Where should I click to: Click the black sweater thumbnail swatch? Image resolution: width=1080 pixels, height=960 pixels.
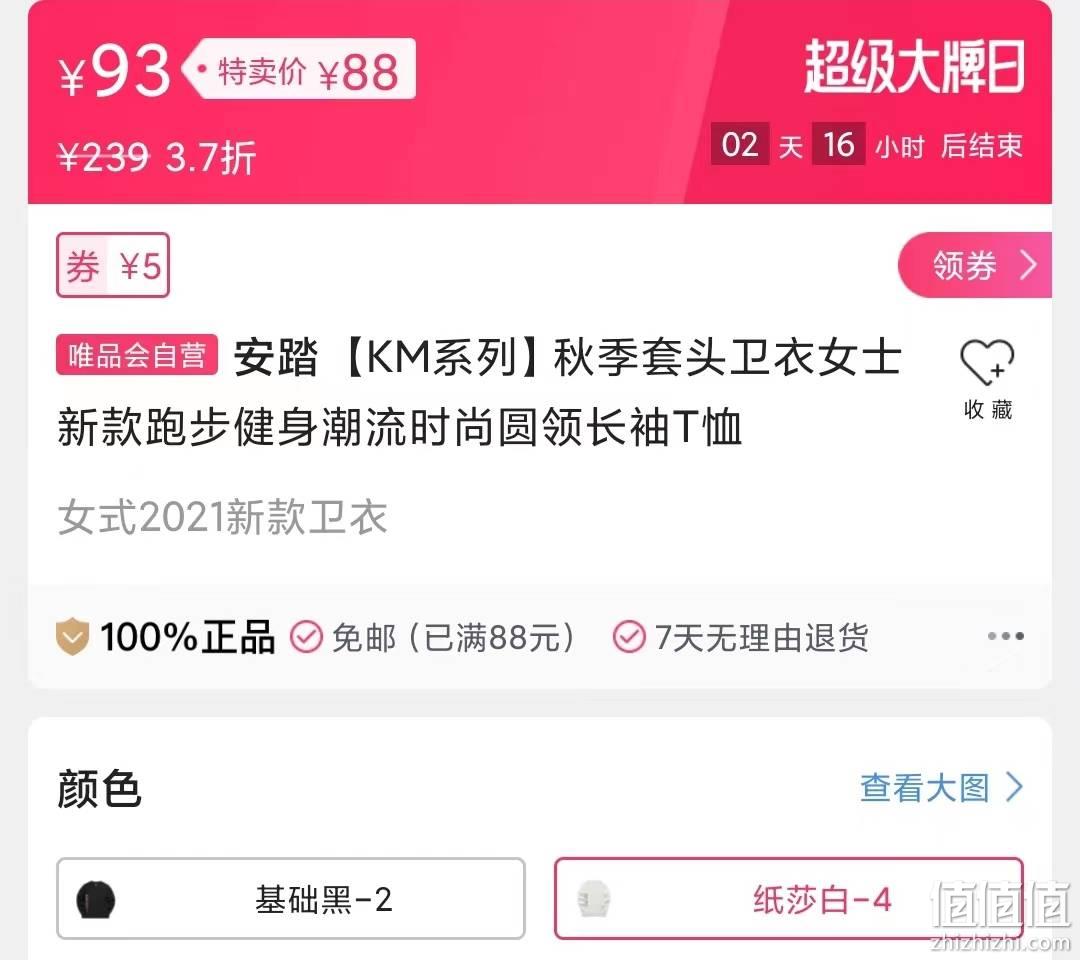click(x=96, y=899)
